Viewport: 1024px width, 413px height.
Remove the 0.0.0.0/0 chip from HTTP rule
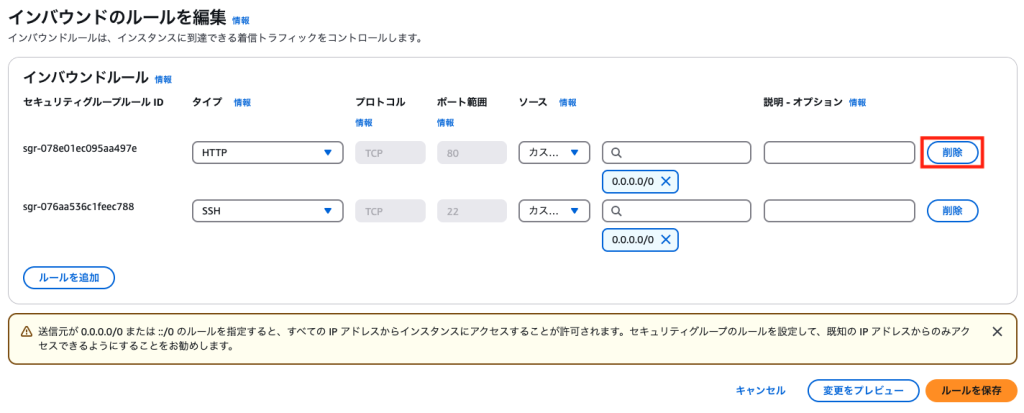(x=665, y=182)
